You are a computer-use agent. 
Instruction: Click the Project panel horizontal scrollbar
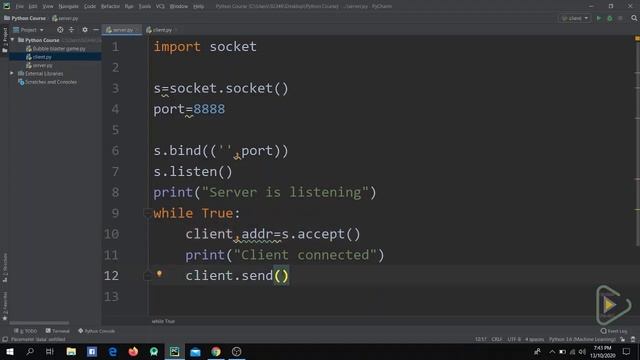(x=39, y=323)
